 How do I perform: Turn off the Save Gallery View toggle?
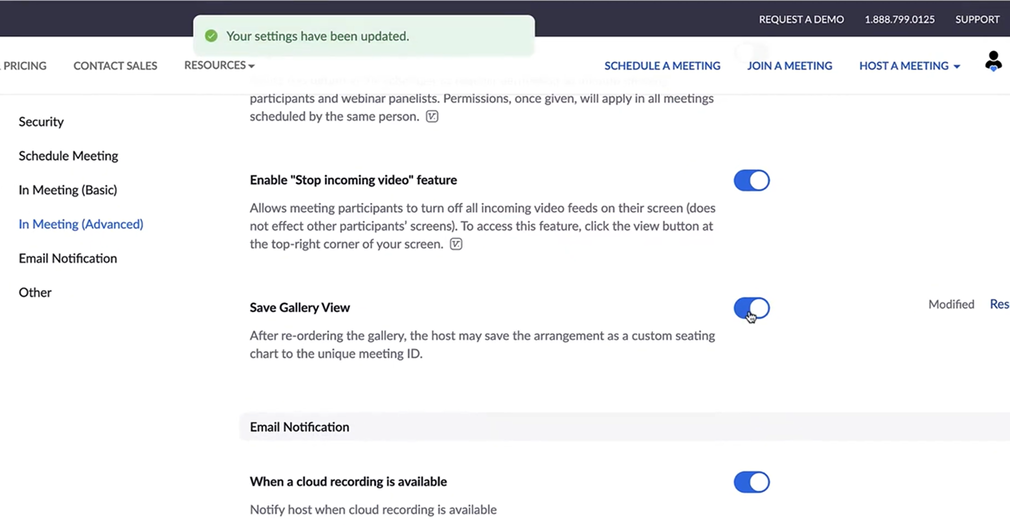(751, 309)
